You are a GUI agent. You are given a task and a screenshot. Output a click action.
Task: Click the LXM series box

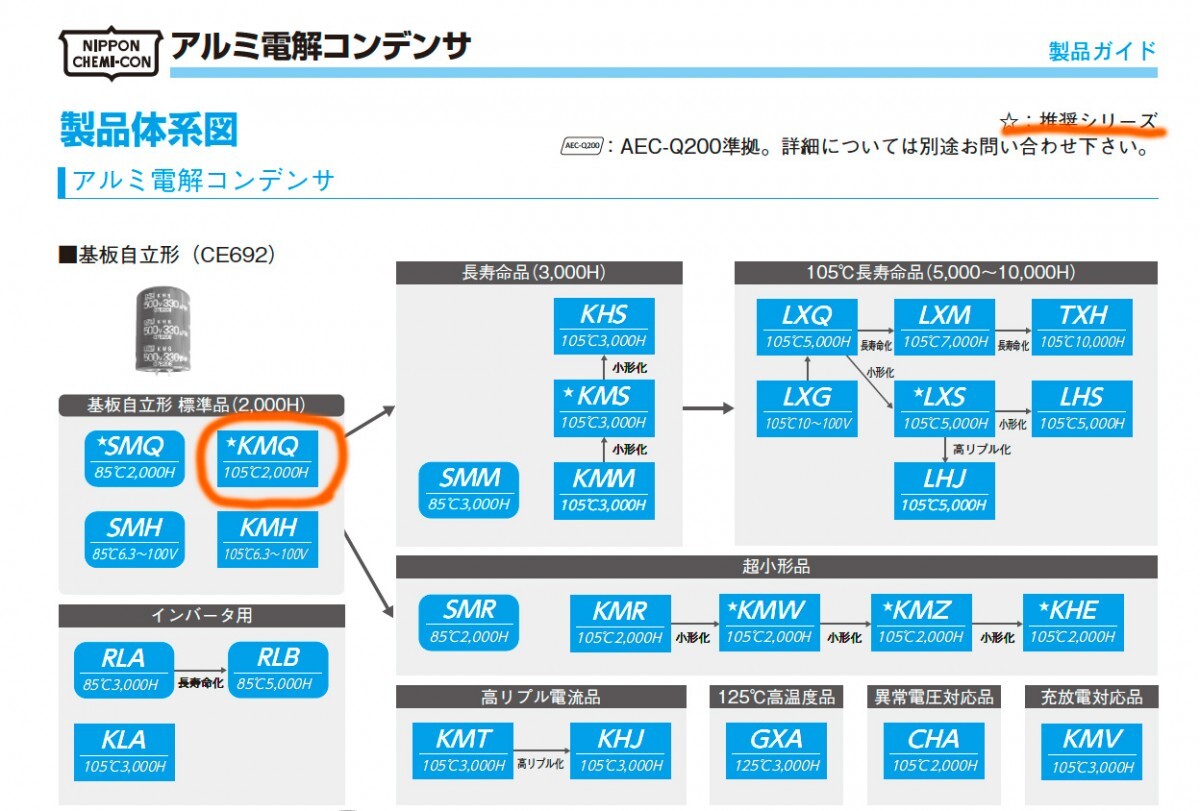(945, 326)
